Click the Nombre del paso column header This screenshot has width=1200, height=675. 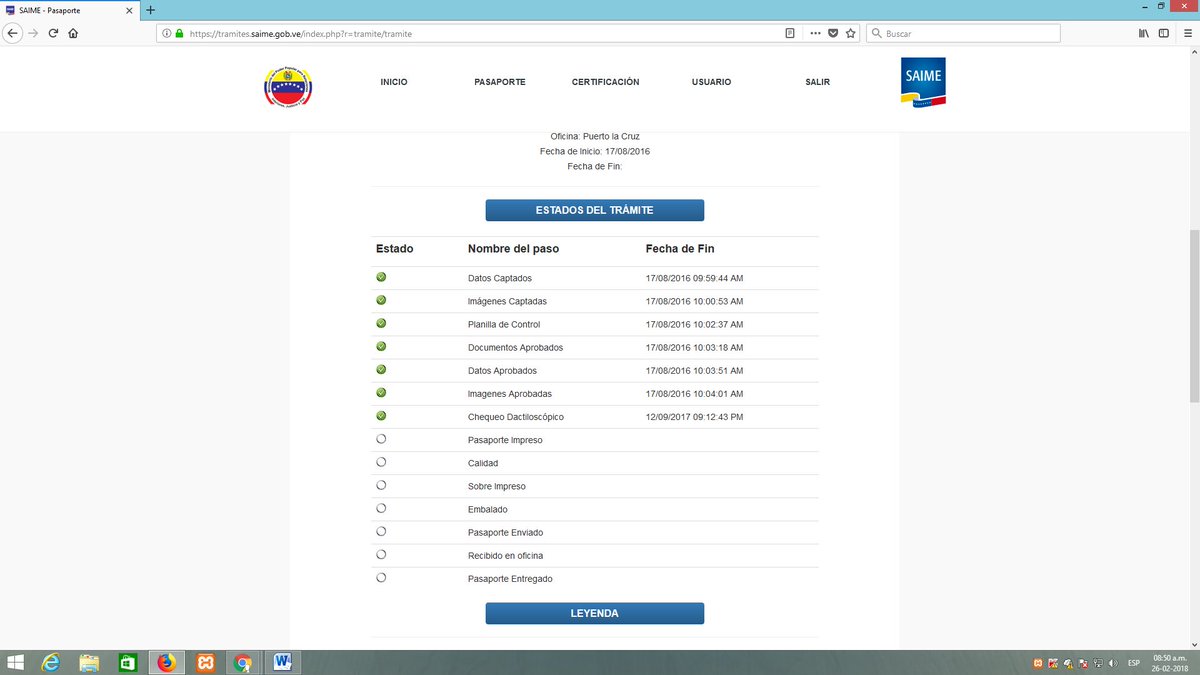[513, 248]
